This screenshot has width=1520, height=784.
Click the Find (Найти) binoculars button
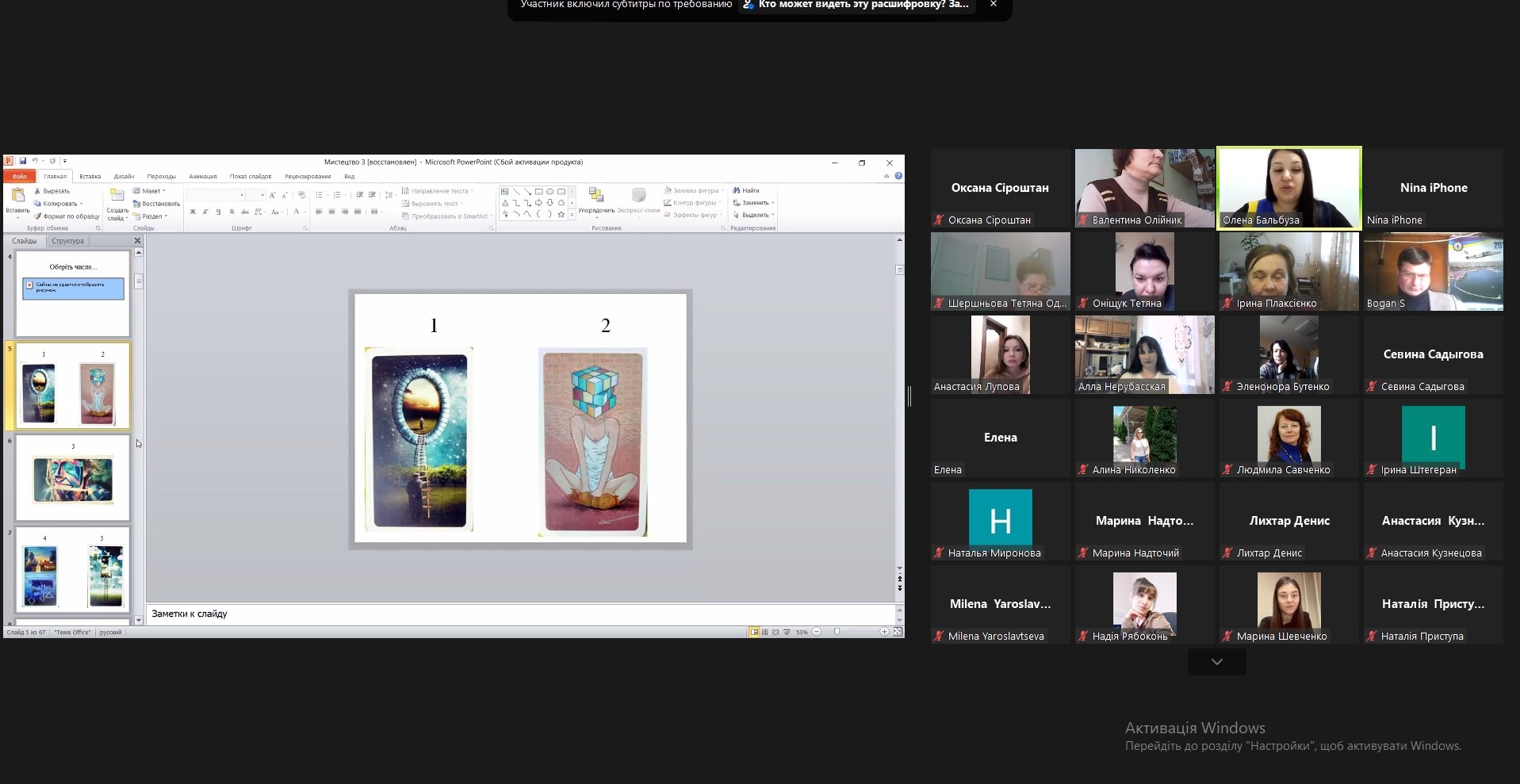pyautogui.click(x=746, y=190)
